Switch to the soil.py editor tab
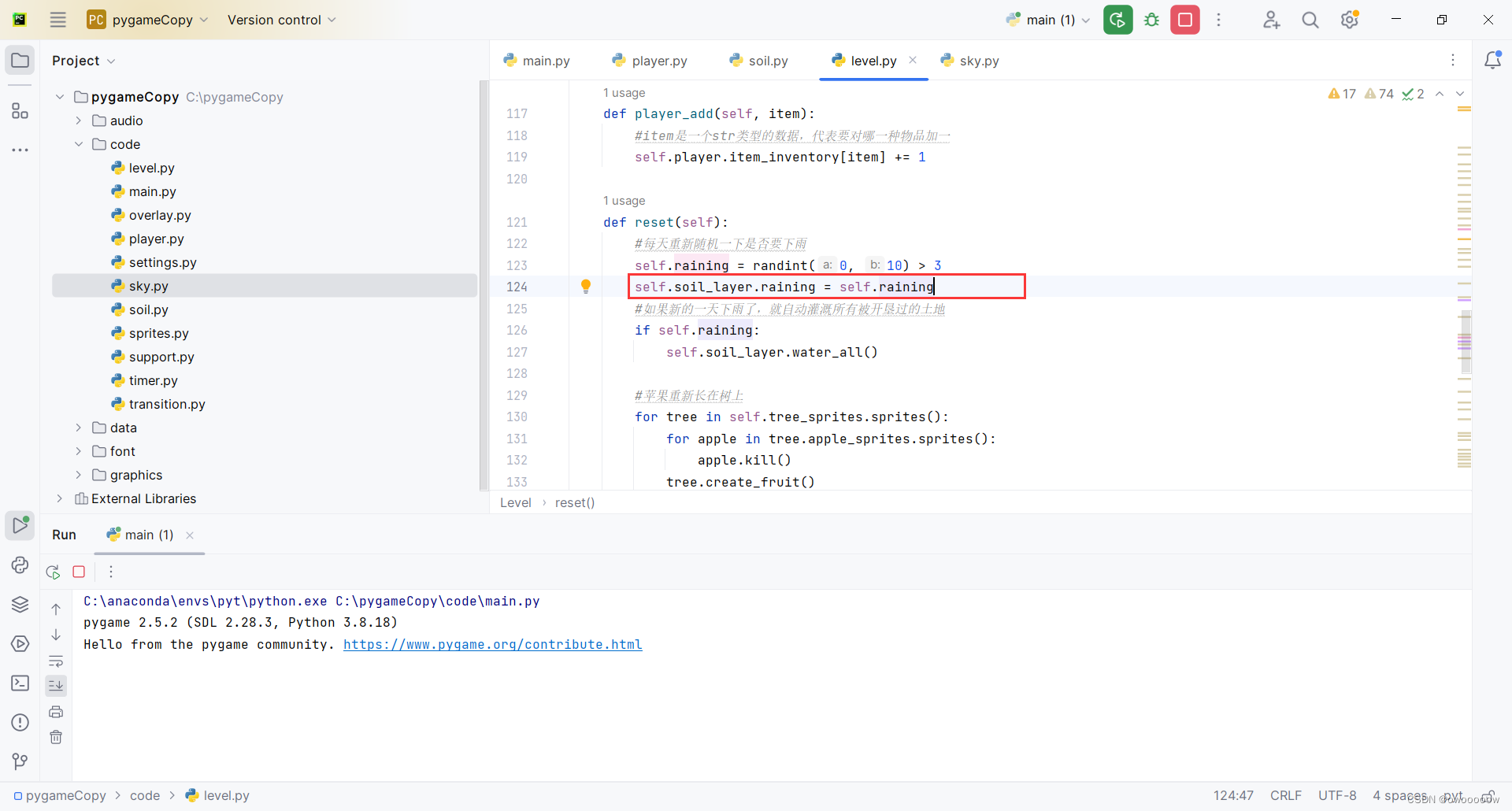Viewport: 1512px width, 811px height. pos(759,61)
